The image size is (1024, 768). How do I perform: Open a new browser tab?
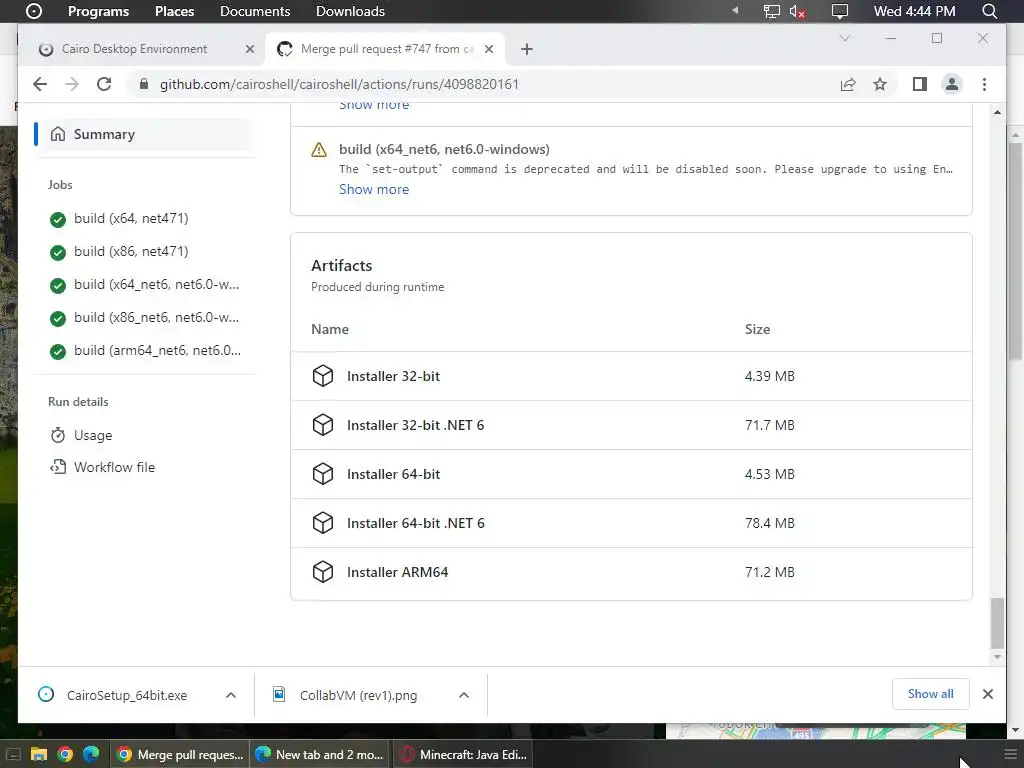(526, 49)
